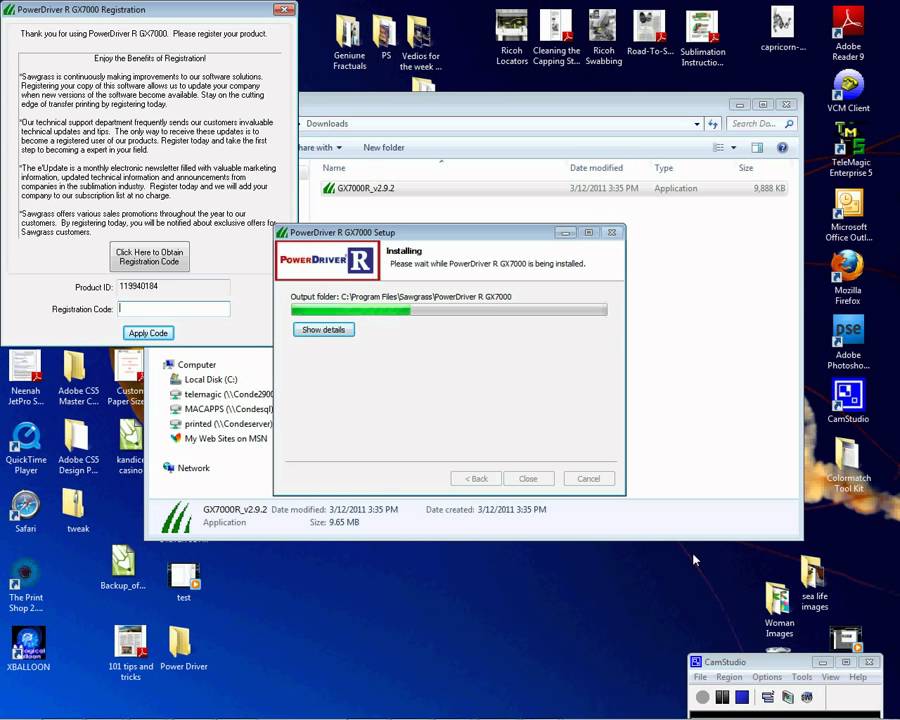Screen dimensions: 900x720
Task: Click Here to Obtain Registration Code
Action: pos(149,257)
